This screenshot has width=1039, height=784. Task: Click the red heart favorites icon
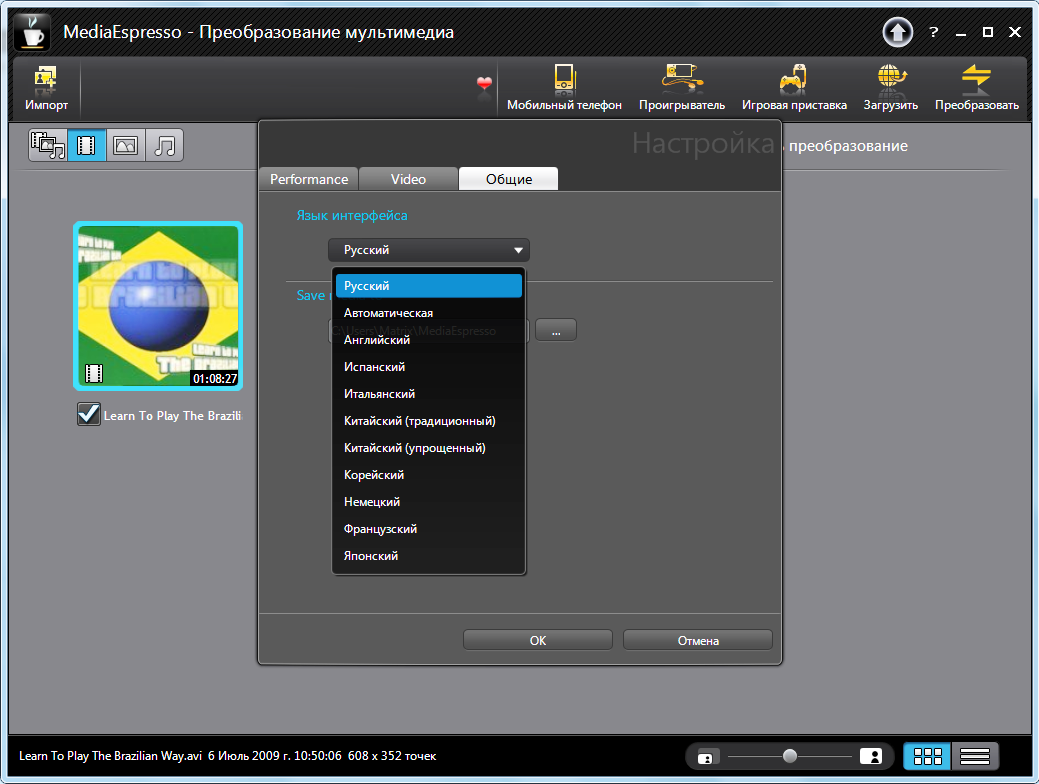485,84
